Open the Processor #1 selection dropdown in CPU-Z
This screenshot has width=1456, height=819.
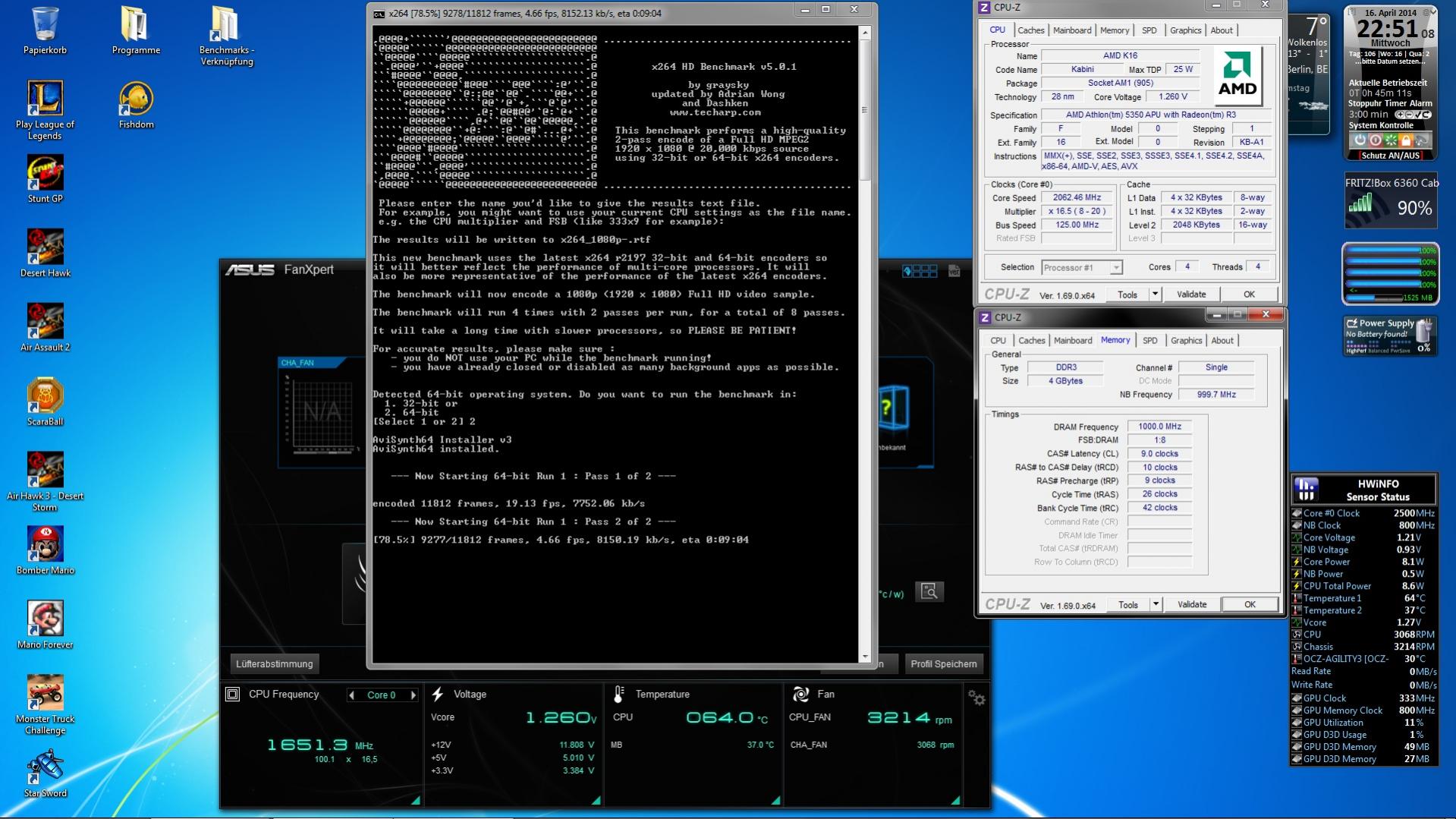pos(1082,267)
